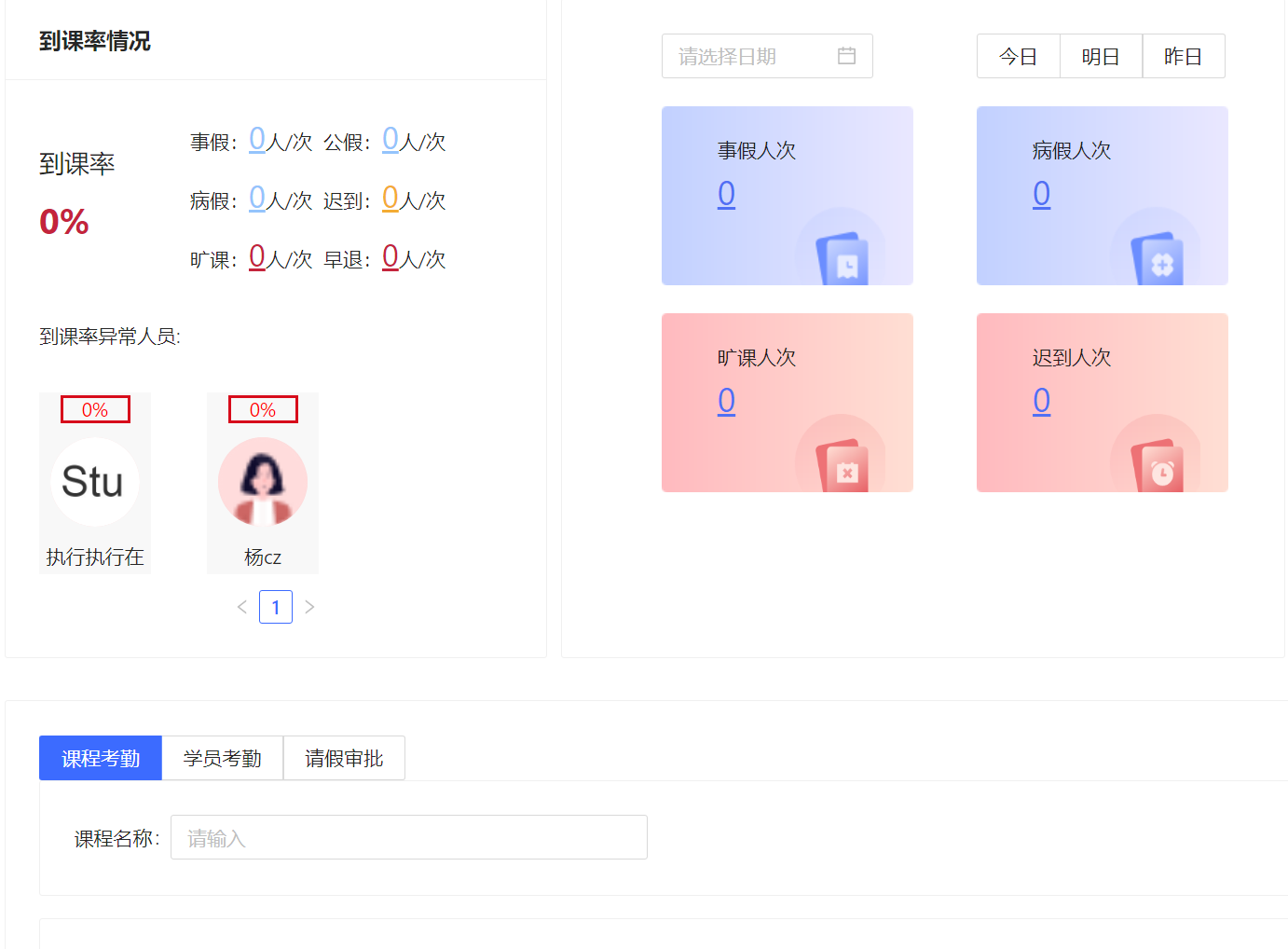Open the 请选择日期 date picker
The image size is (1288, 949).
pos(750,56)
